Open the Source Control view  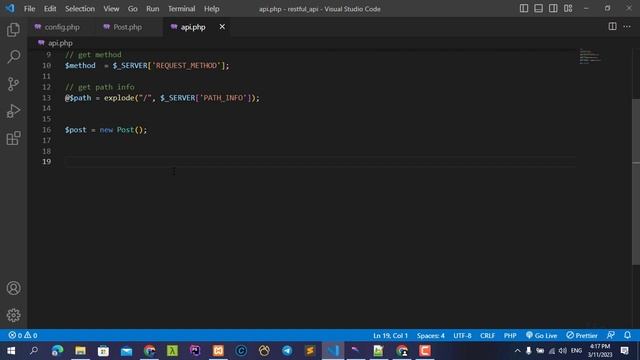point(13,84)
